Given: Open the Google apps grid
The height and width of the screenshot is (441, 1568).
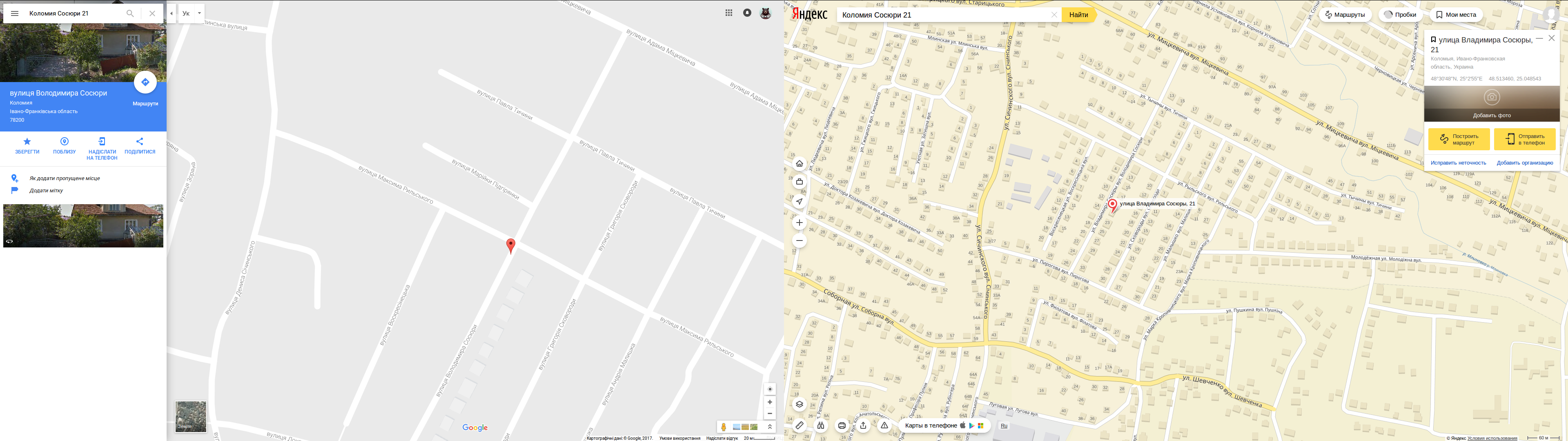Looking at the screenshot, I should (728, 13).
